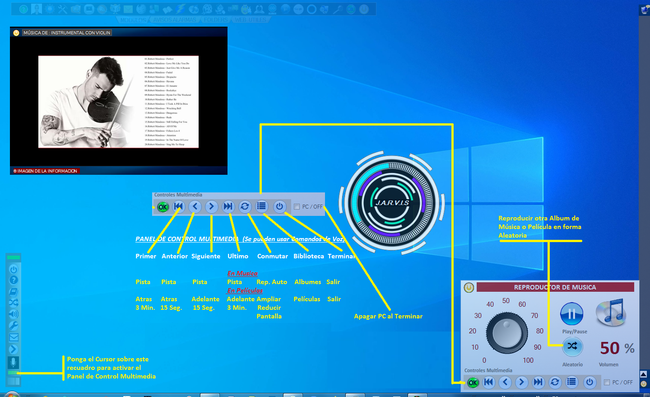The height and width of the screenshot is (397, 650).
Task: Enable PC / OFF checkbox in Reproductor de Musica
Action: 607,382
